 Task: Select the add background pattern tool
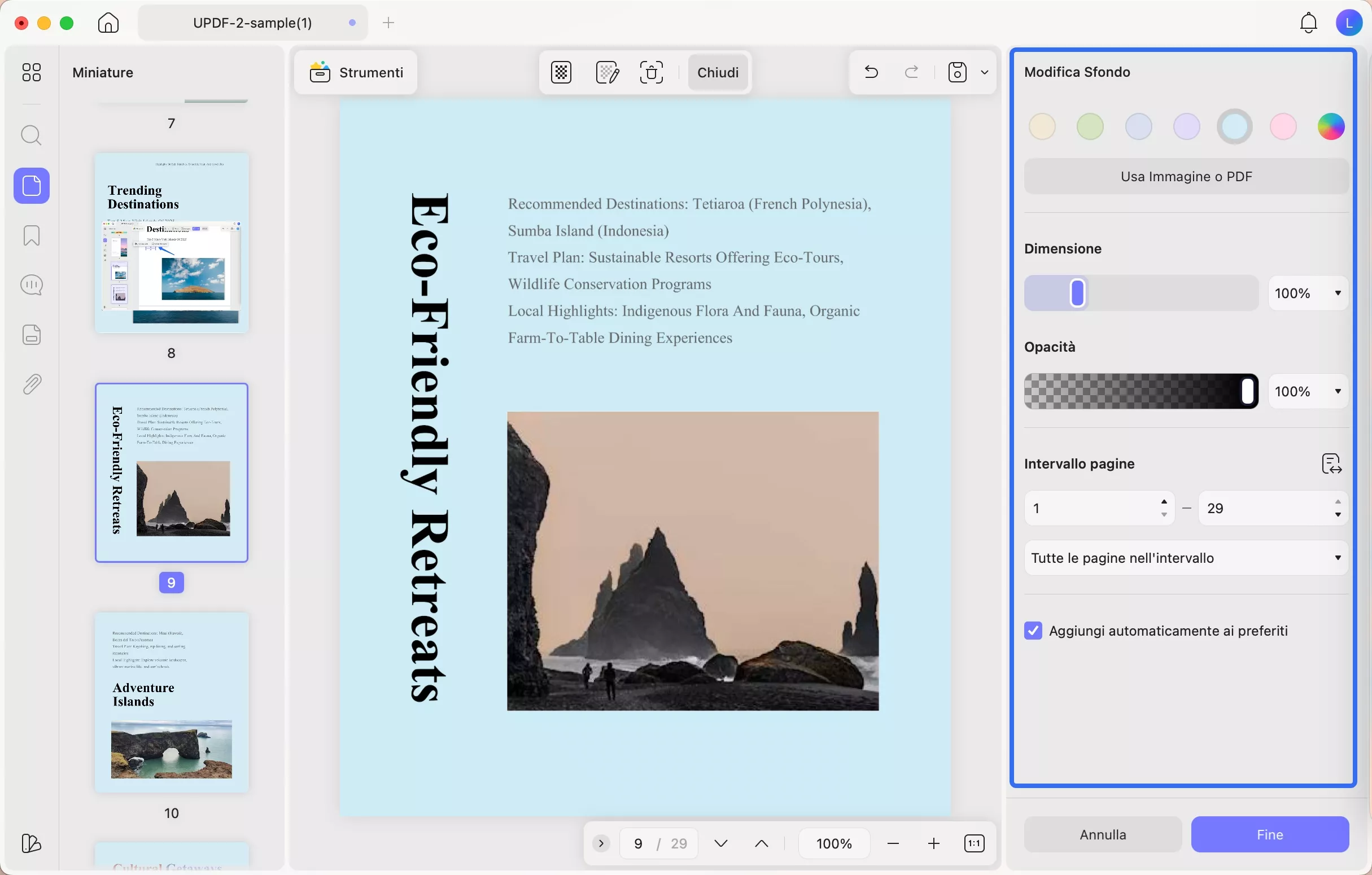[x=560, y=72]
